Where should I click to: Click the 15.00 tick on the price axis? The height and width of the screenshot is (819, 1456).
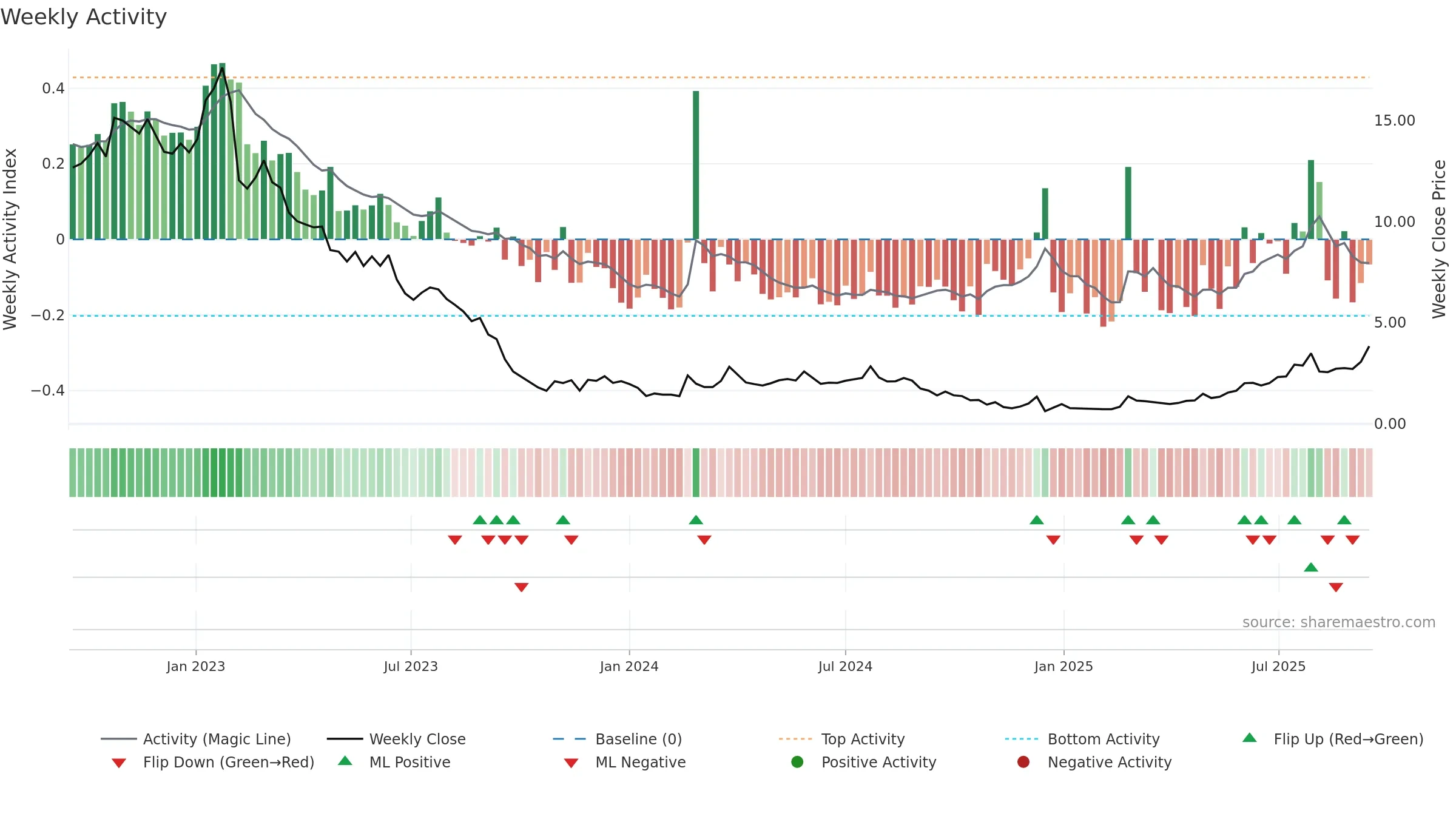[1394, 121]
